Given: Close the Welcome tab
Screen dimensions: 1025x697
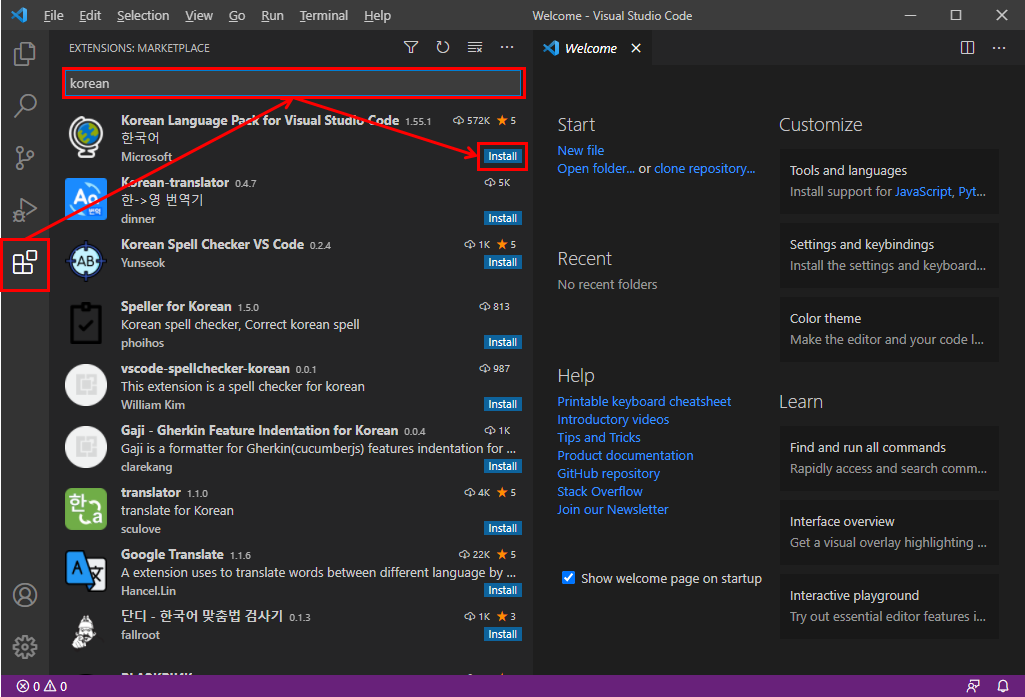Looking at the screenshot, I should (636, 48).
